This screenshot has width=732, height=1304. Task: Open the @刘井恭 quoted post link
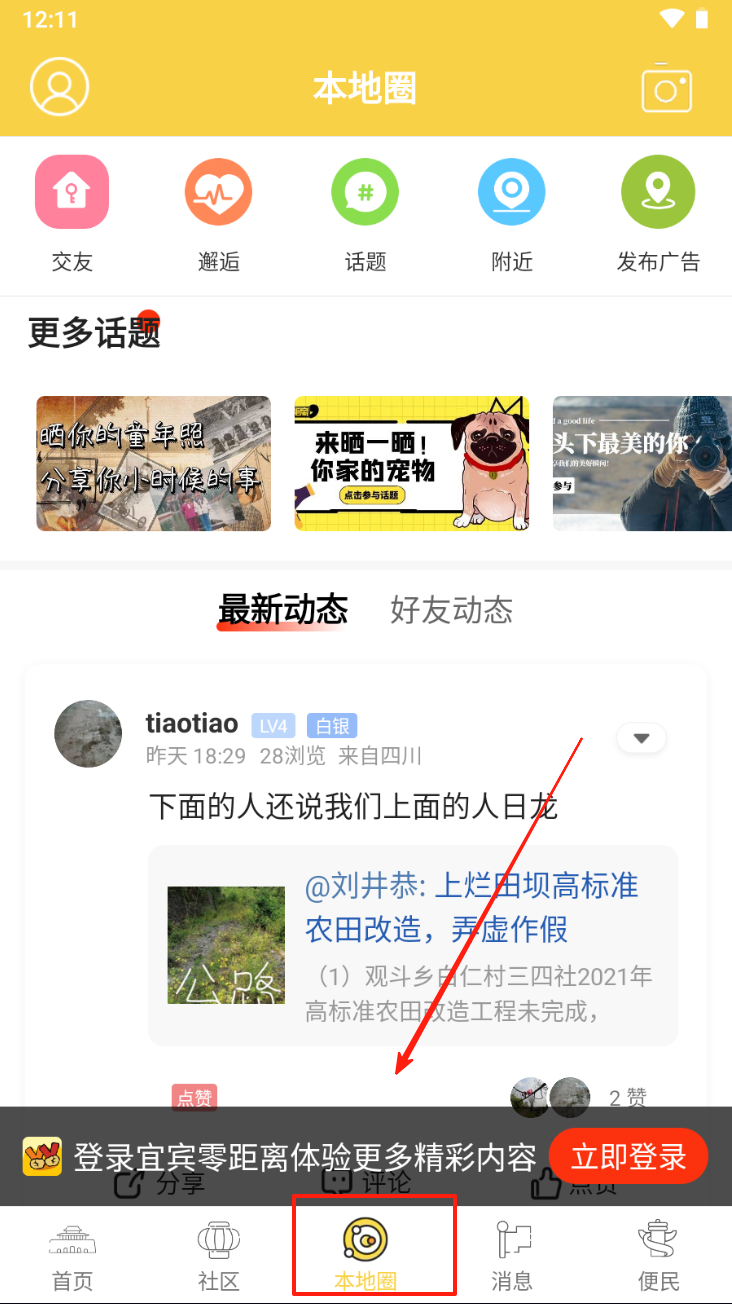point(472,907)
